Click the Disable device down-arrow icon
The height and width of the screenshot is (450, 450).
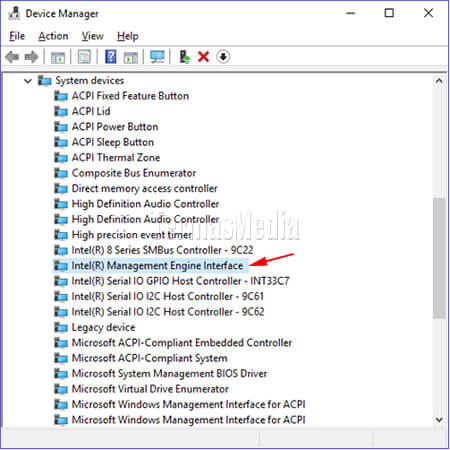(223, 57)
